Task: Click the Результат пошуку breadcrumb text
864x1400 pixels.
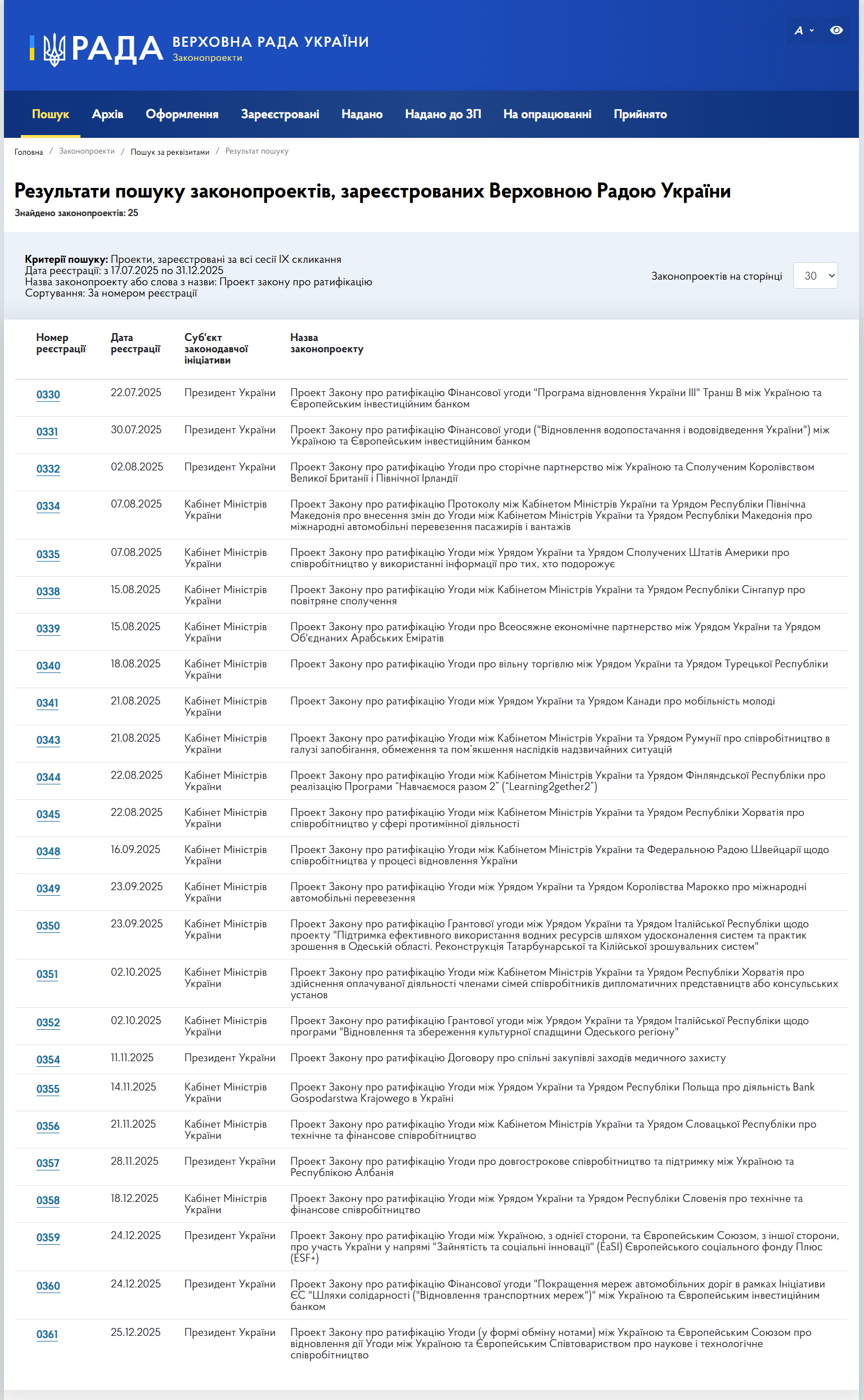Action: point(256,151)
